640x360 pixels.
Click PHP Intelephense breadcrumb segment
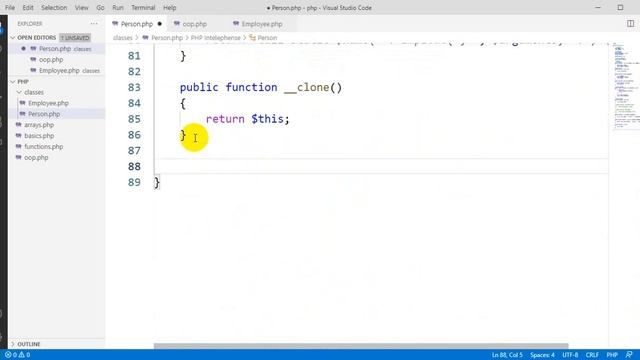point(216,38)
